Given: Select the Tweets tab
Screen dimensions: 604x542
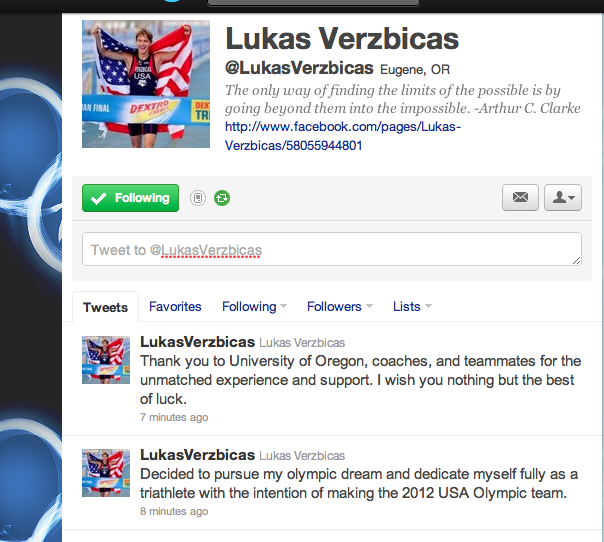Looking at the screenshot, I should (x=105, y=307).
